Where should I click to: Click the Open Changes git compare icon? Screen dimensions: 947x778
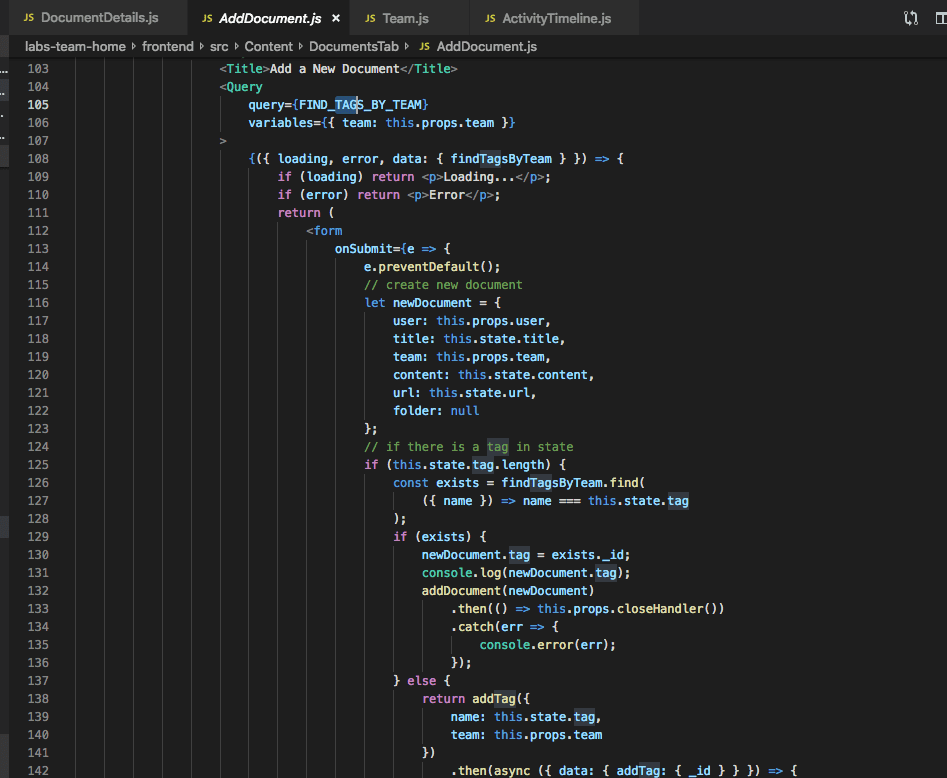[910, 18]
